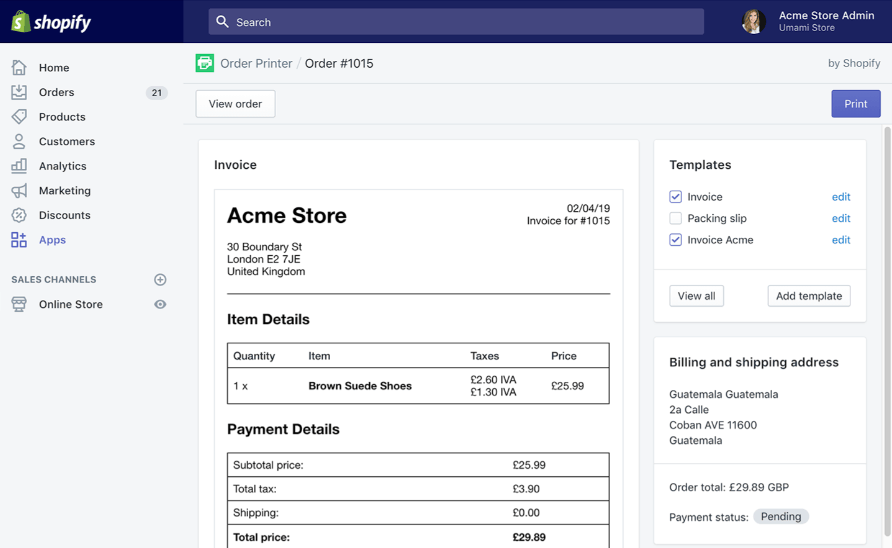Edit the Invoice Acme template

click(841, 240)
